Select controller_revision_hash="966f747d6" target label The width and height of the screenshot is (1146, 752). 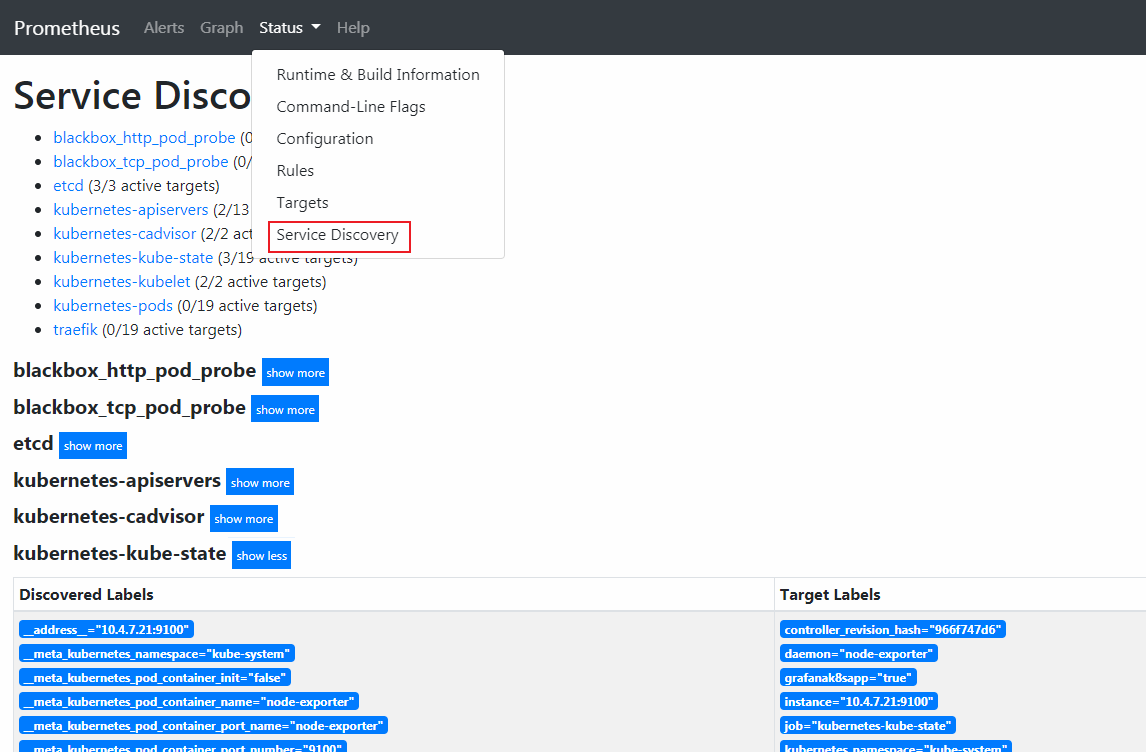893,629
